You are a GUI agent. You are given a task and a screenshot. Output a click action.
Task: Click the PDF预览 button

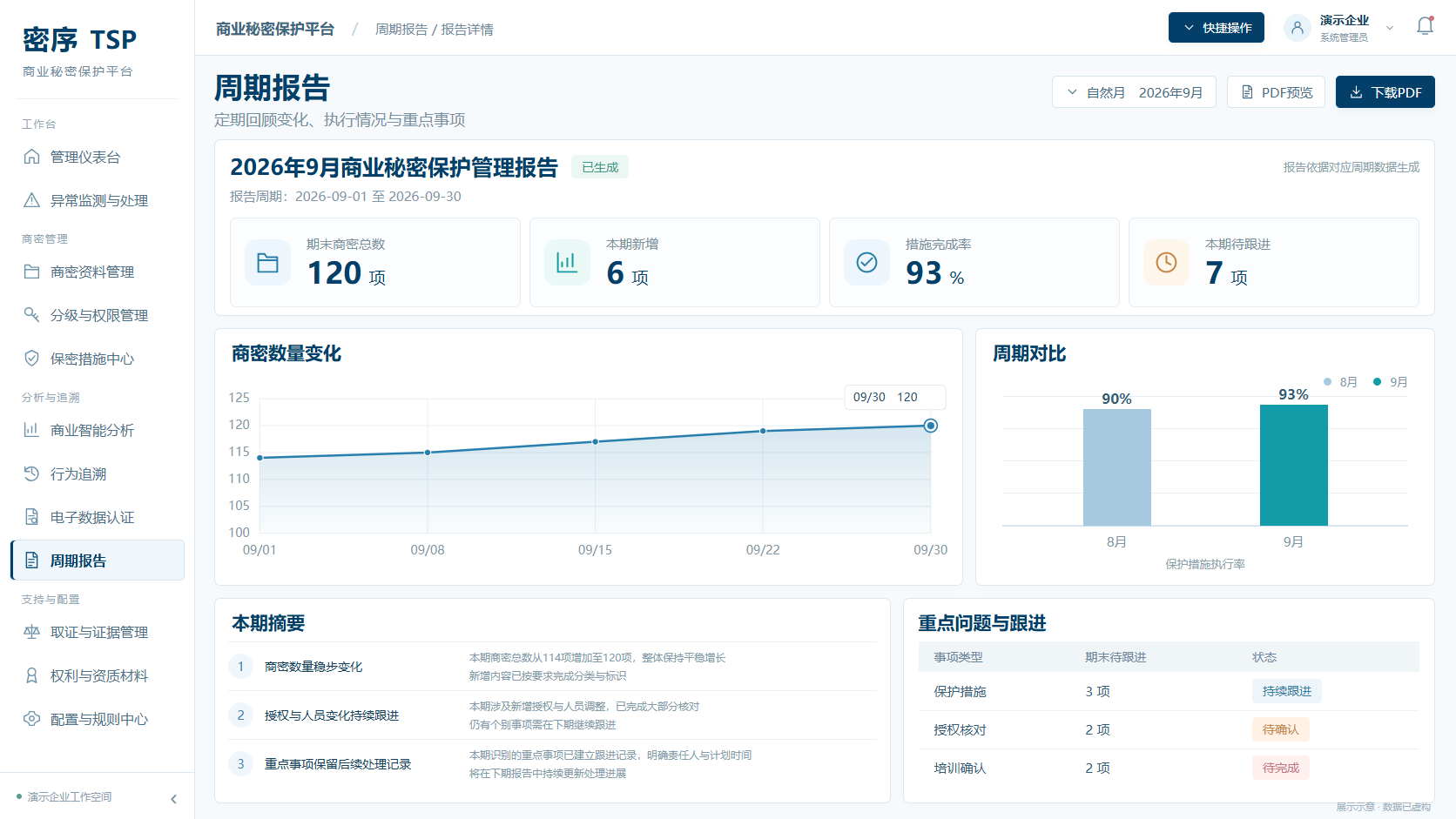(x=1277, y=92)
